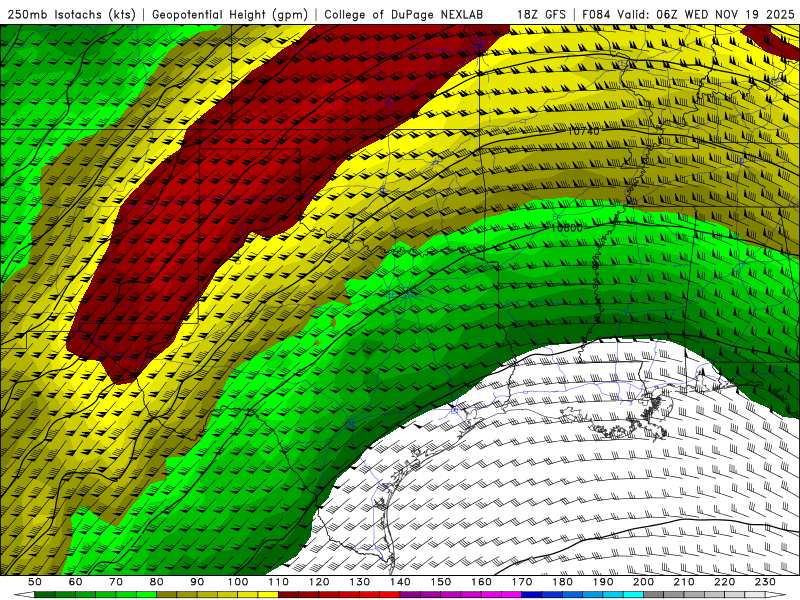The width and height of the screenshot is (800, 600).
Task: Click the "250mb Isotachs (kts)" title text
Action: (x=72, y=14)
